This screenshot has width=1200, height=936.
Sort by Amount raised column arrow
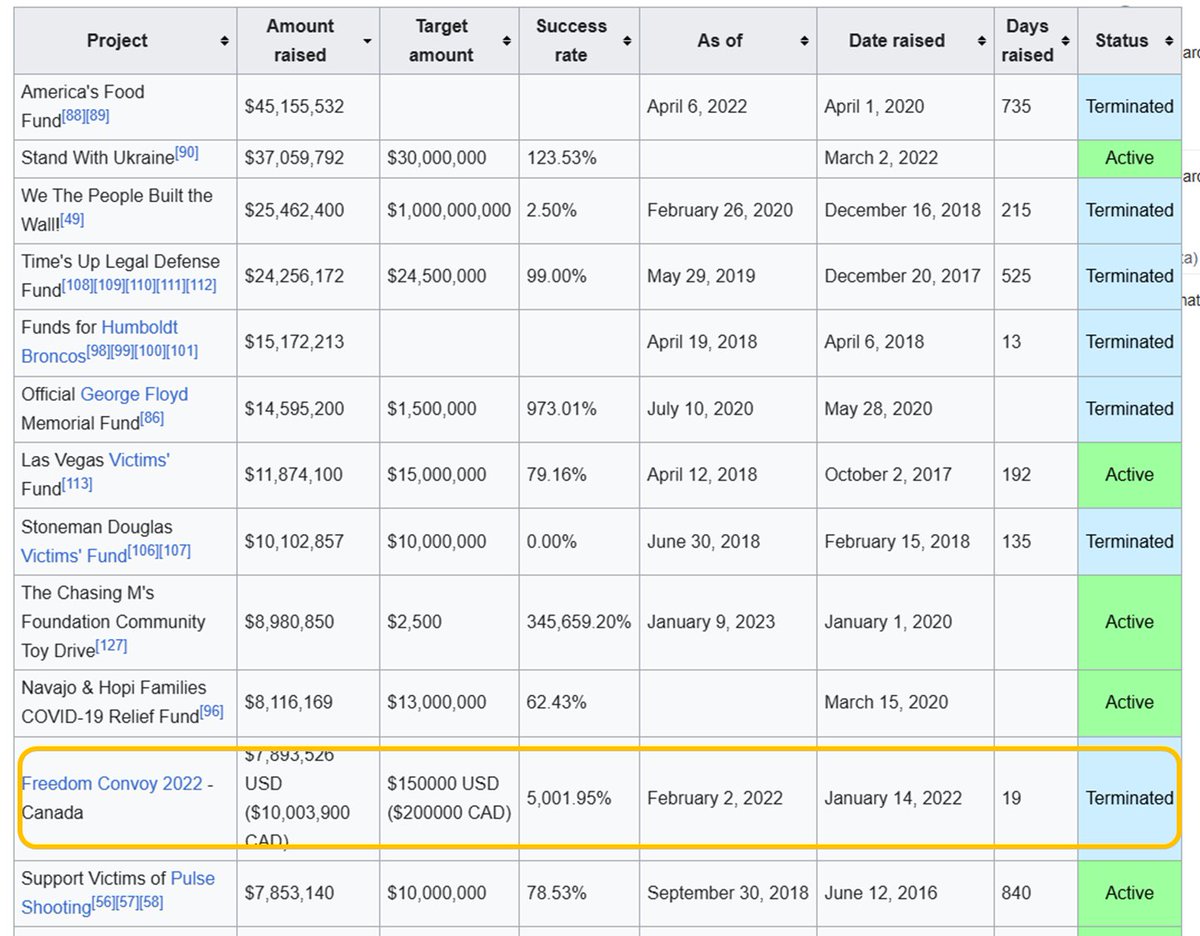pyautogui.click(x=368, y=41)
